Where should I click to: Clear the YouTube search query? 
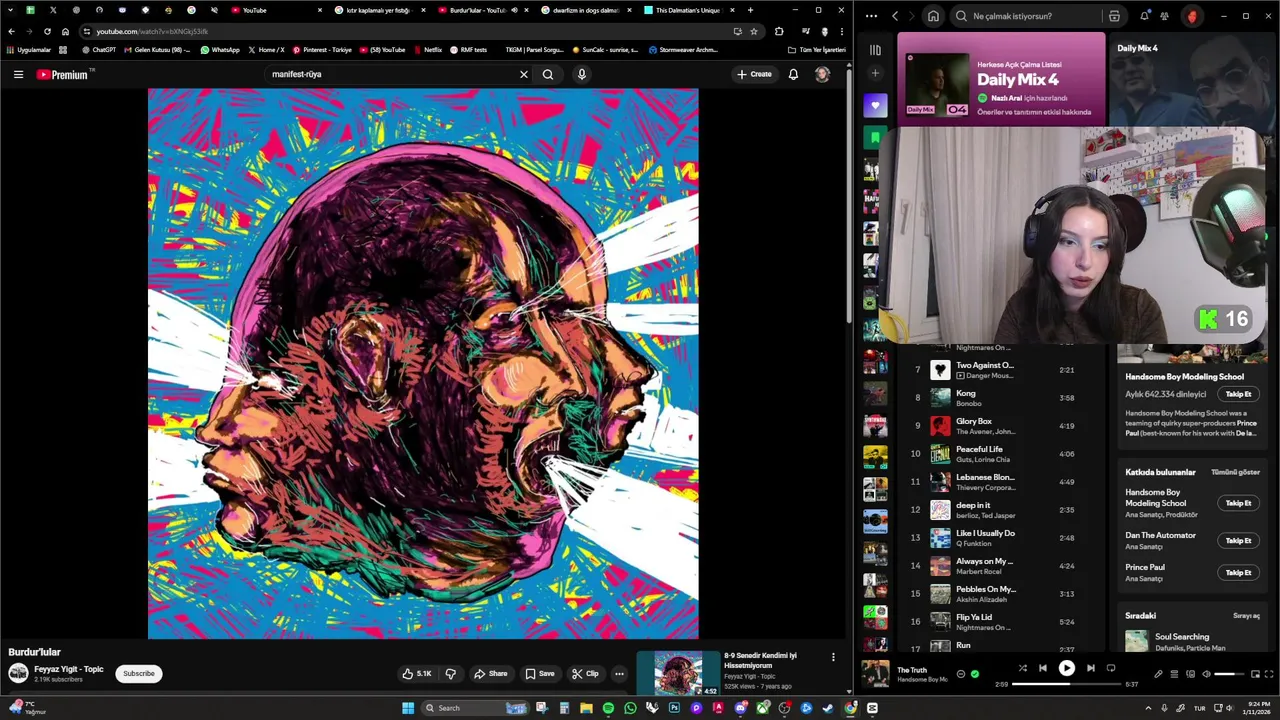[x=523, y=74]
